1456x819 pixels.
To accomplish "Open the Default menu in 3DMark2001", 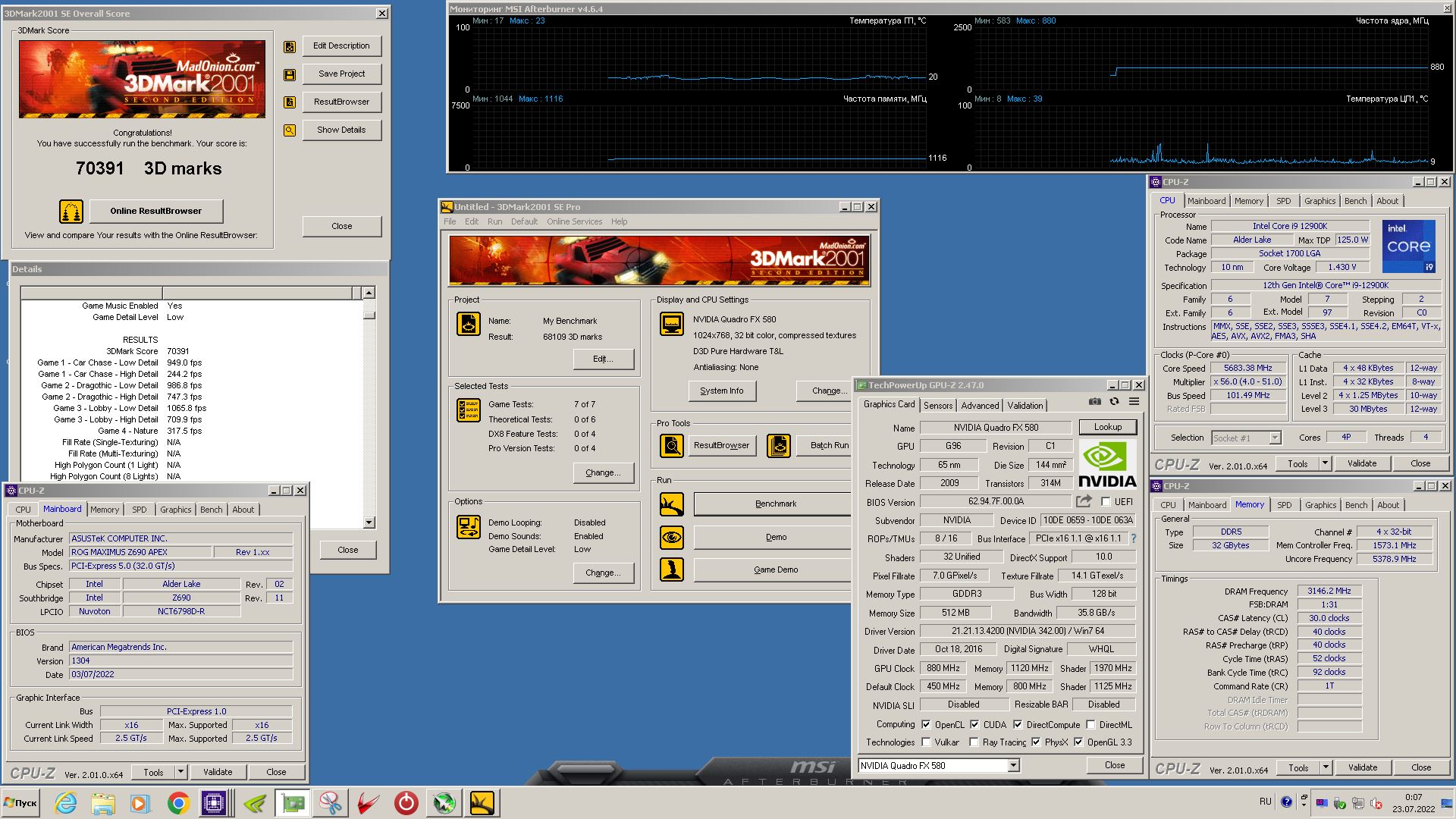I will tap(524, 221).
